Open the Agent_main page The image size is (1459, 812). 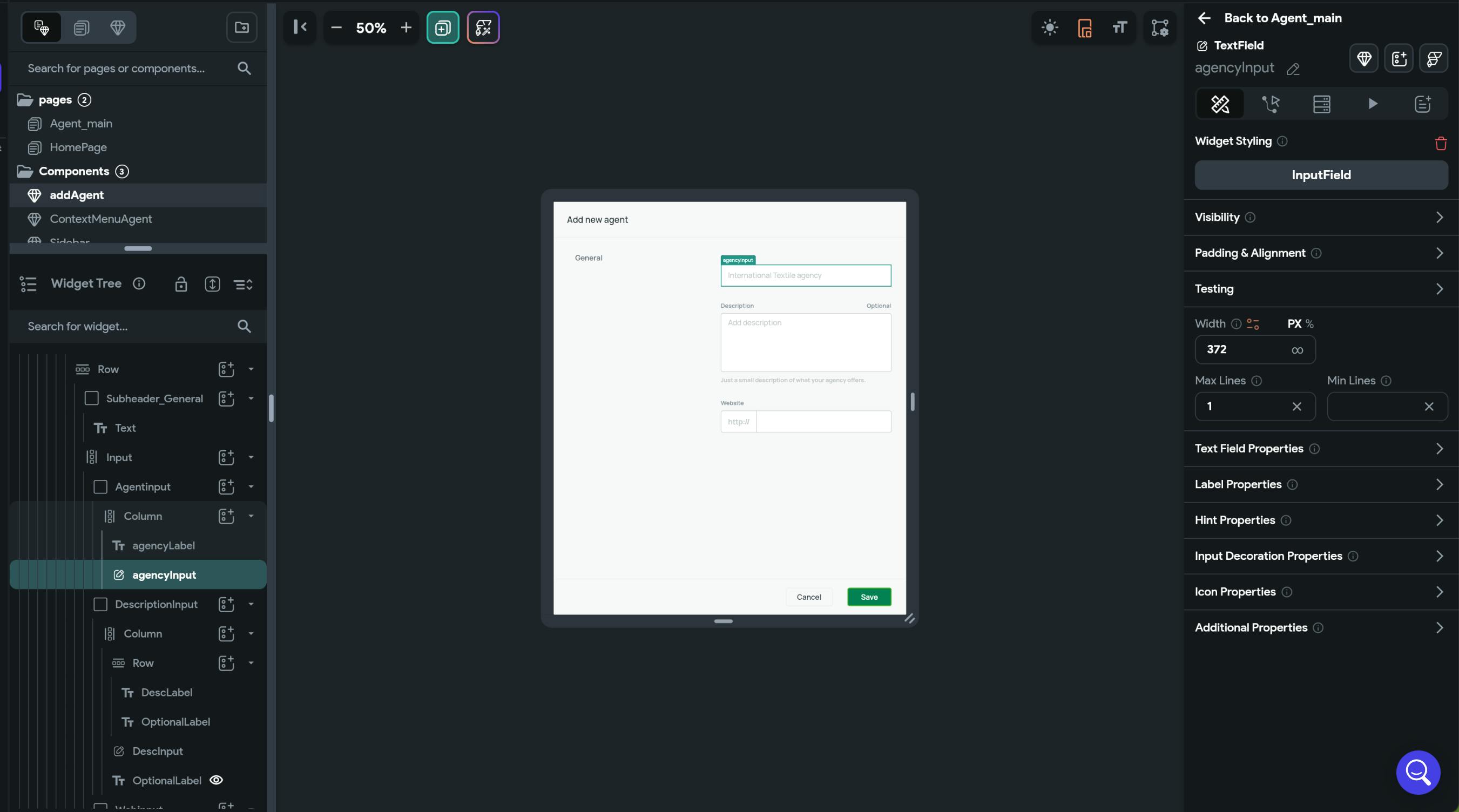click(81, 124)
